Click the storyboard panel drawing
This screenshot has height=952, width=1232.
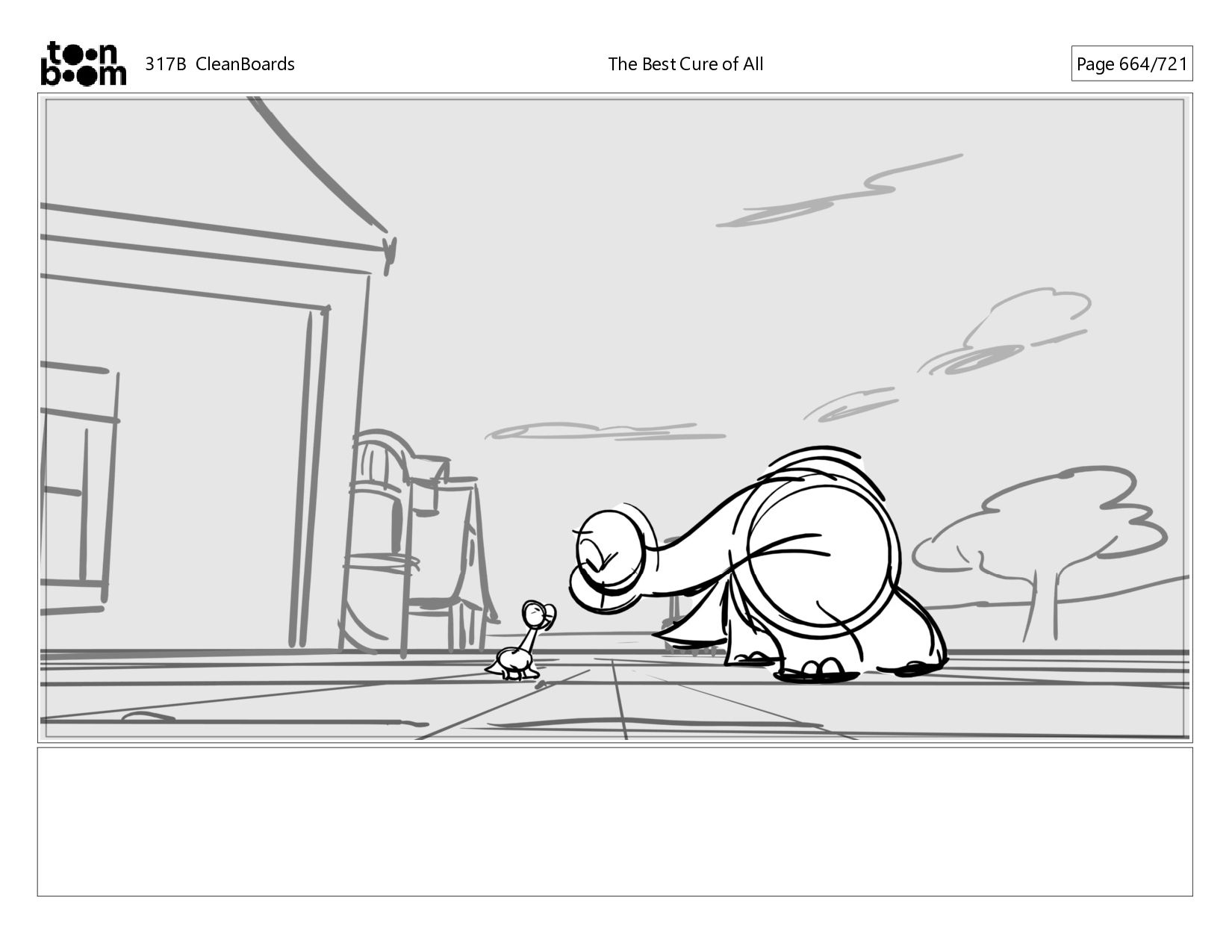[615, 418]
